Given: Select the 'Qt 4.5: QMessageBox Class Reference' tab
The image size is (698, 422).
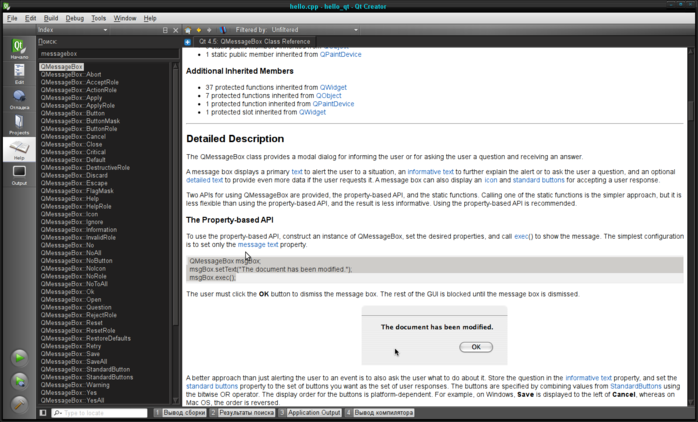Looking at the screenshot, I should pos(254,41).
